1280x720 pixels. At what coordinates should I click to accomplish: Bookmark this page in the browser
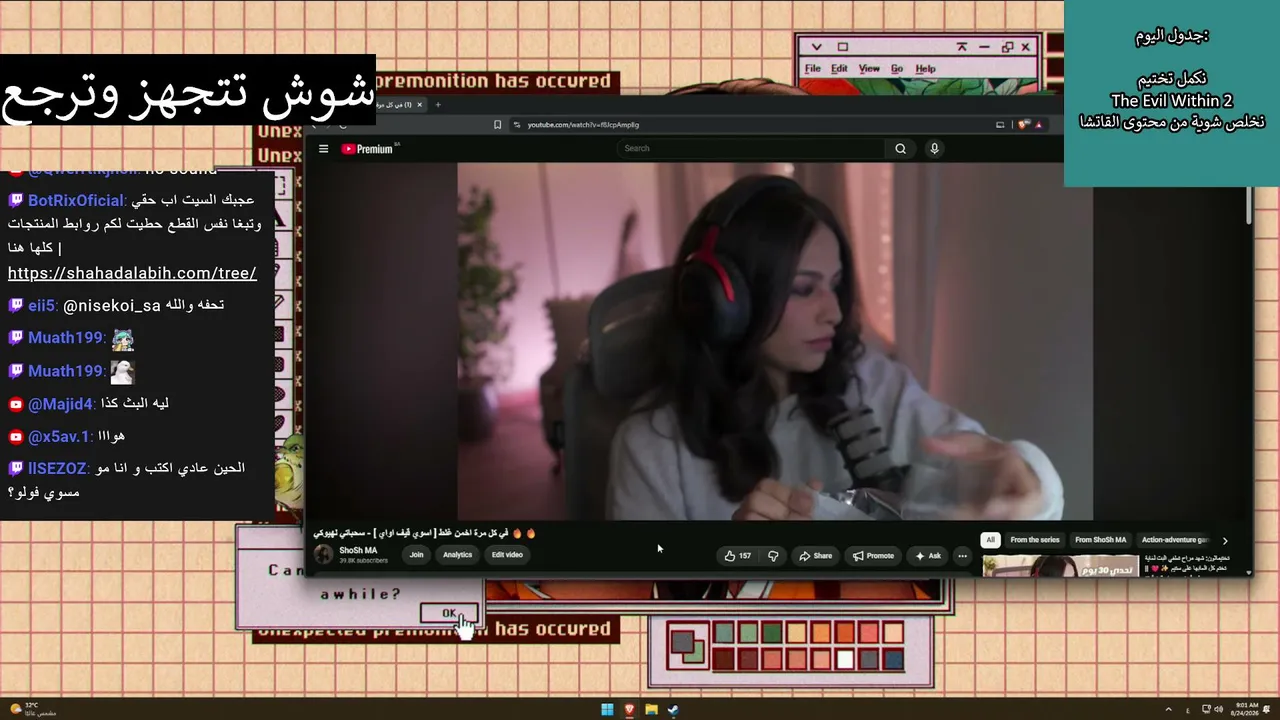tap(497, 125)
